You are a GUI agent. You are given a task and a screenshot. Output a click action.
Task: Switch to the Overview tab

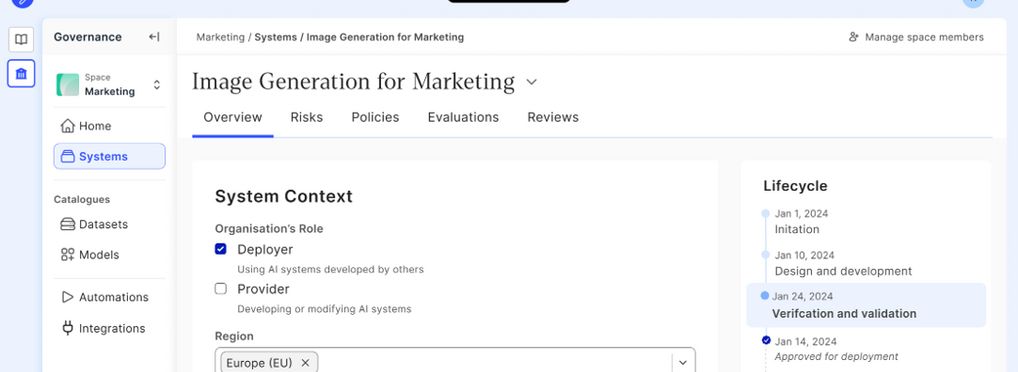pyautogui.click(x=232, y=118)
